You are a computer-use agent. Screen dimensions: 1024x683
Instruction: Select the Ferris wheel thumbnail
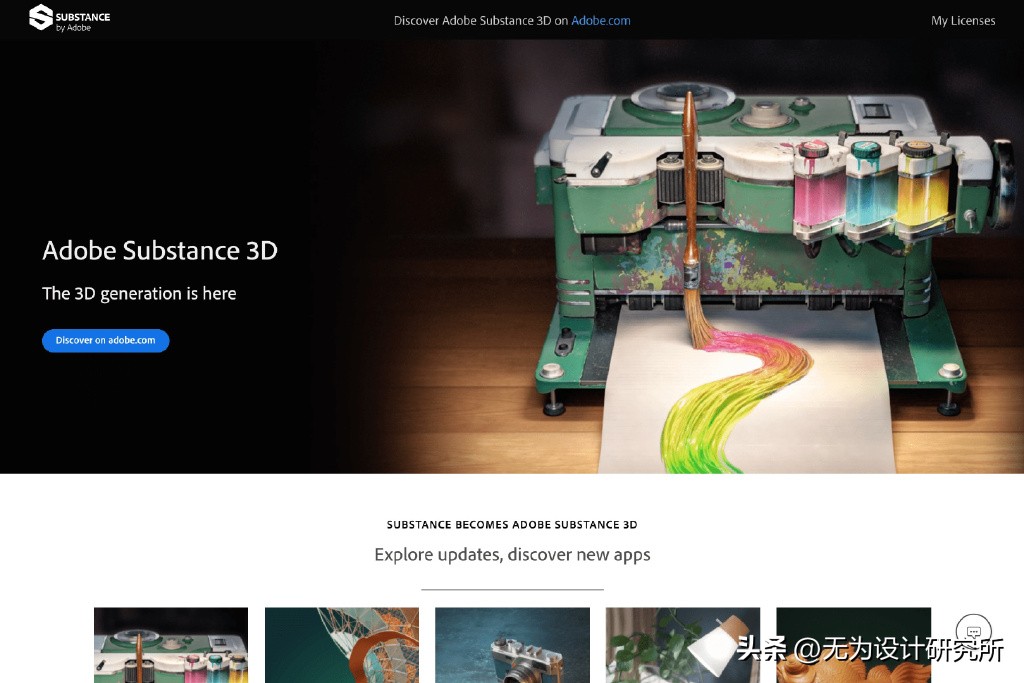341,645
